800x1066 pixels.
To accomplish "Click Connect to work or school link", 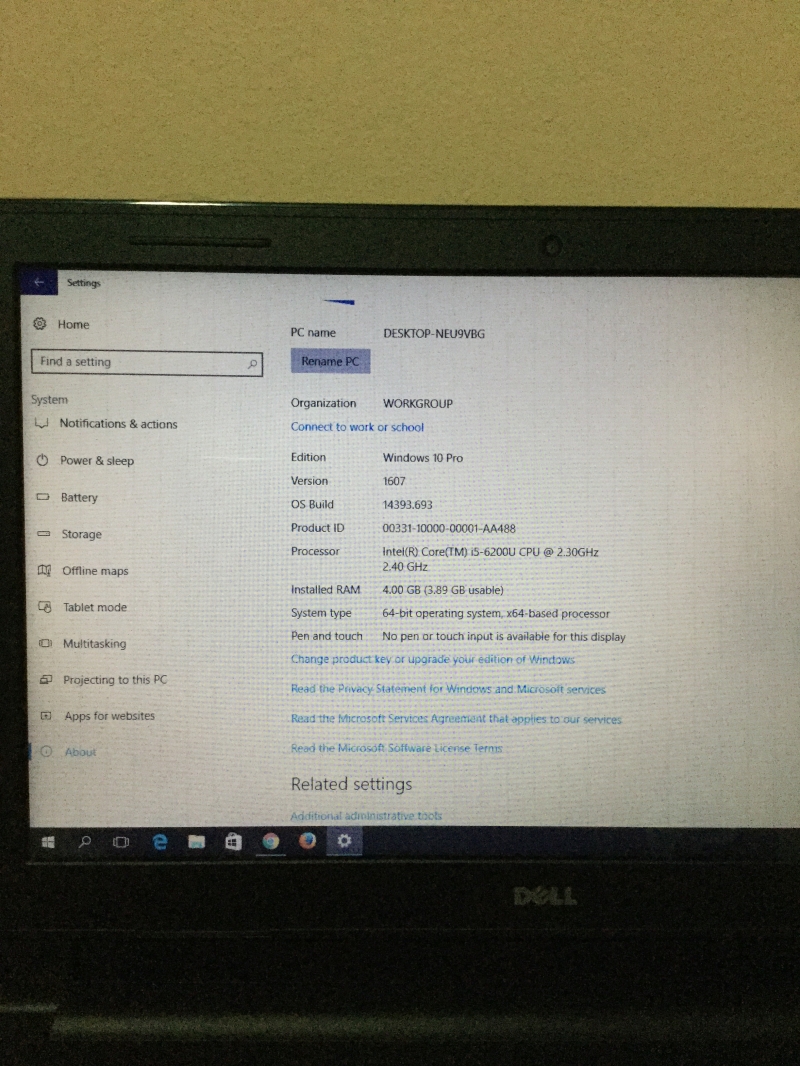I will click(x=357, y=427).
